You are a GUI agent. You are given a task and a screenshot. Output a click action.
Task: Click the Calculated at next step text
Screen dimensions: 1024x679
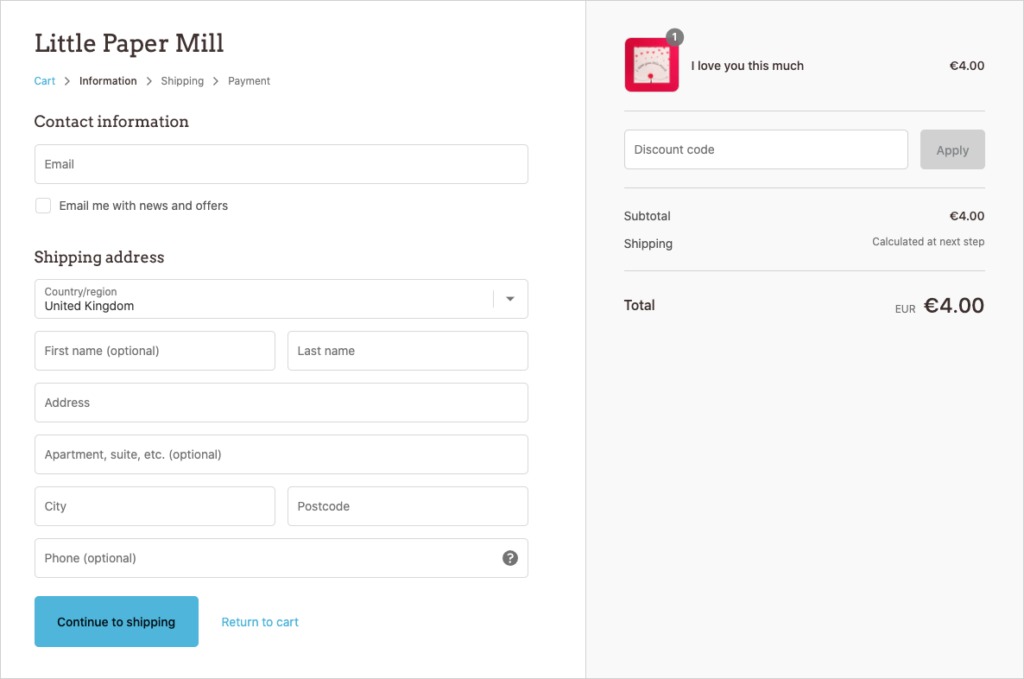click(x=928, y=242)
